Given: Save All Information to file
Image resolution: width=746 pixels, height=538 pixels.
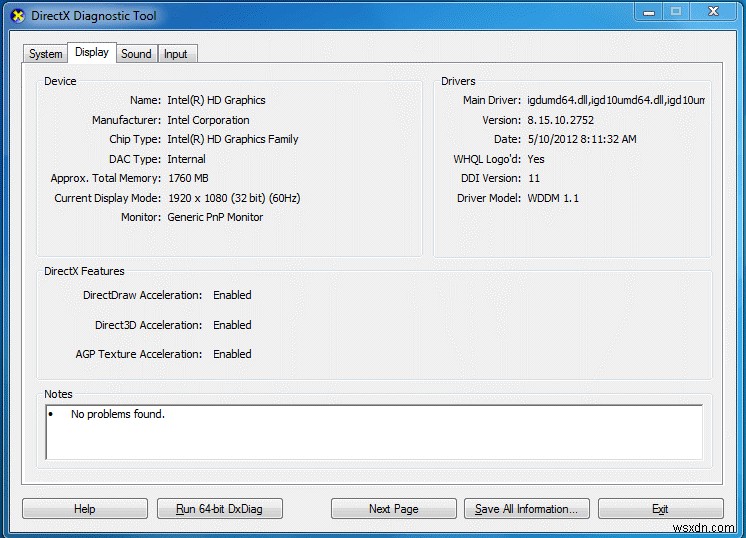Looking at the screenshot, I should click(x=526, y=509).
